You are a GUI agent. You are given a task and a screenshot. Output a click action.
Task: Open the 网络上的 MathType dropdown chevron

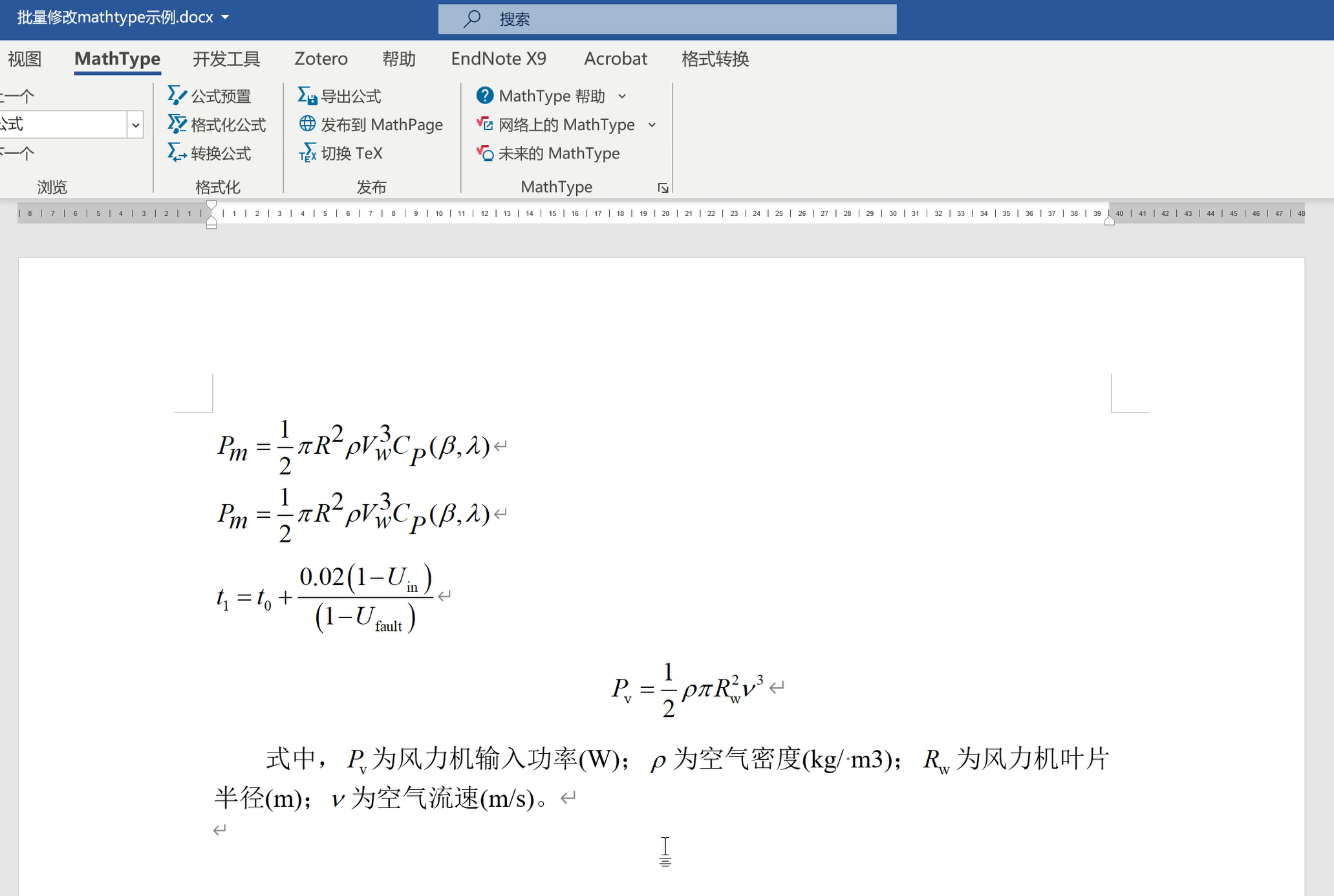(x=652, y=125)
